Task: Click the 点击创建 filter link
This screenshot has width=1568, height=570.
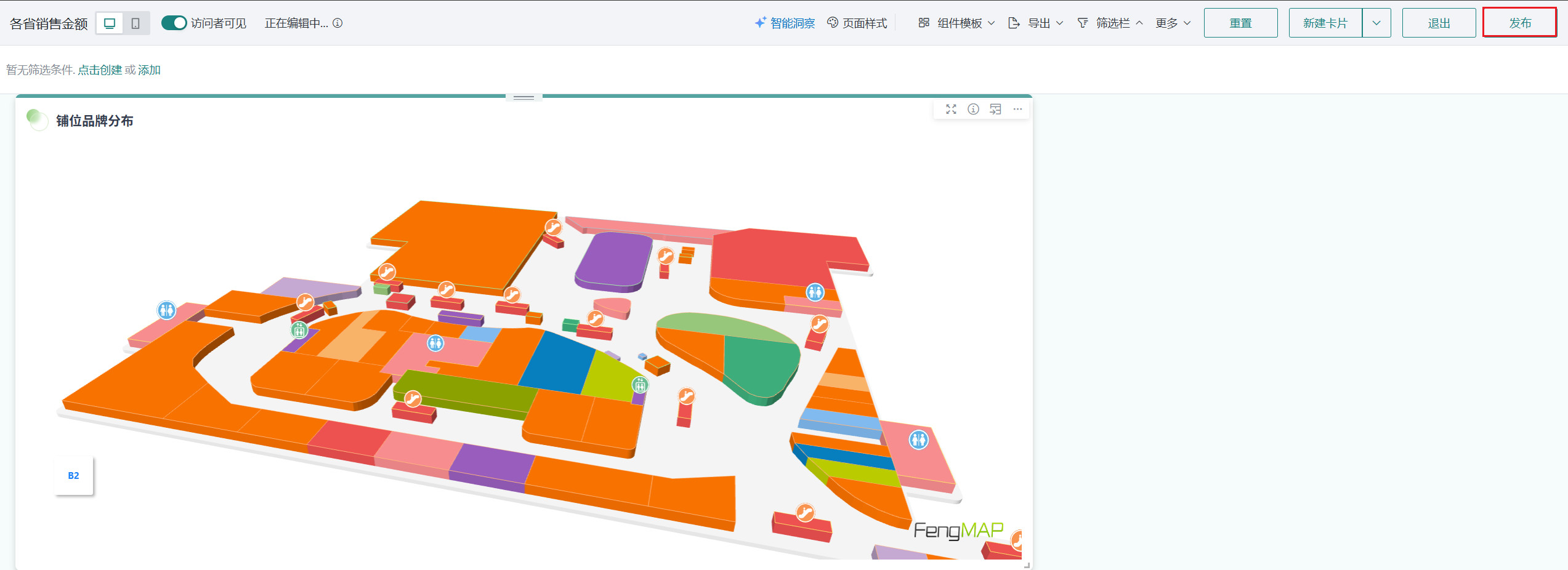Action: pyautogui.click(x=100, y=70)
